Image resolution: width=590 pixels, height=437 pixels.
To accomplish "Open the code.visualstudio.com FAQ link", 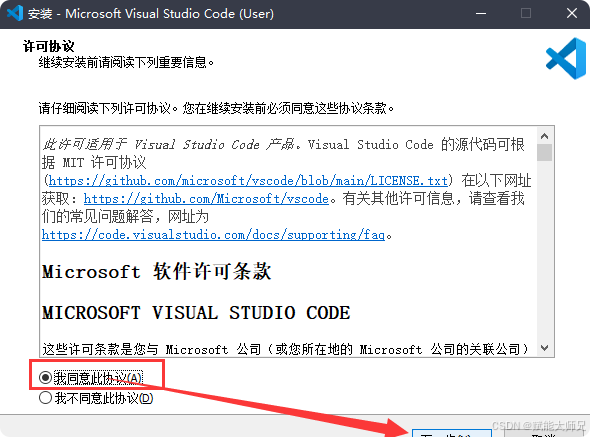I will click(x=213, y=235).
